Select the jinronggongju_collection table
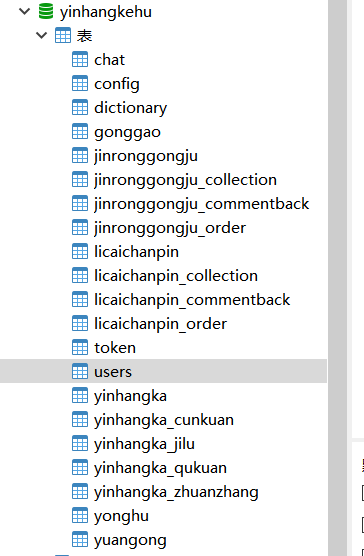This screenshot has height=556, width=364. (185, 180)
